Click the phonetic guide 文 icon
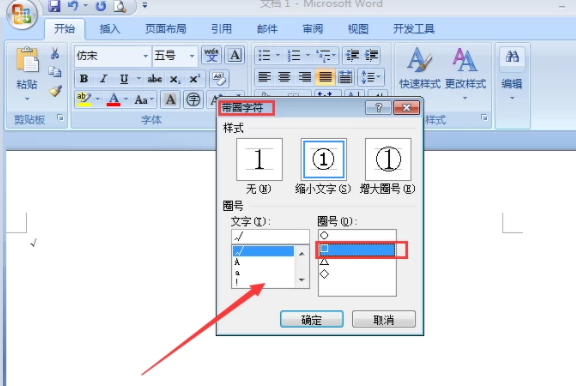 [212, 55]
